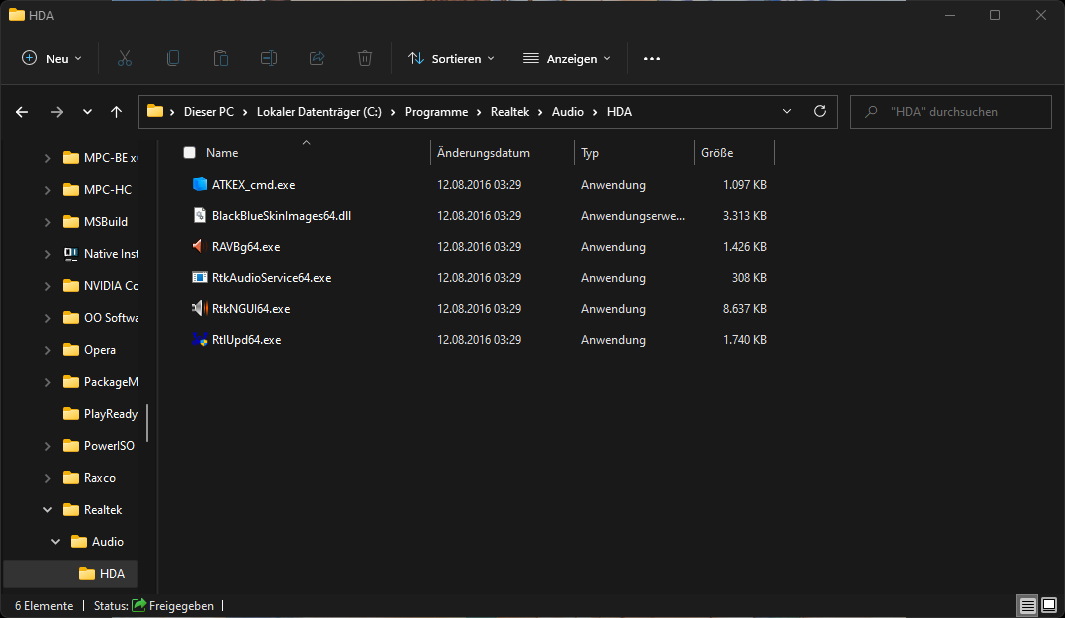Select the Raxco folder in tree
This screenshot has height=618, width=1065.
pyautogui.click(x=99, y=477)
